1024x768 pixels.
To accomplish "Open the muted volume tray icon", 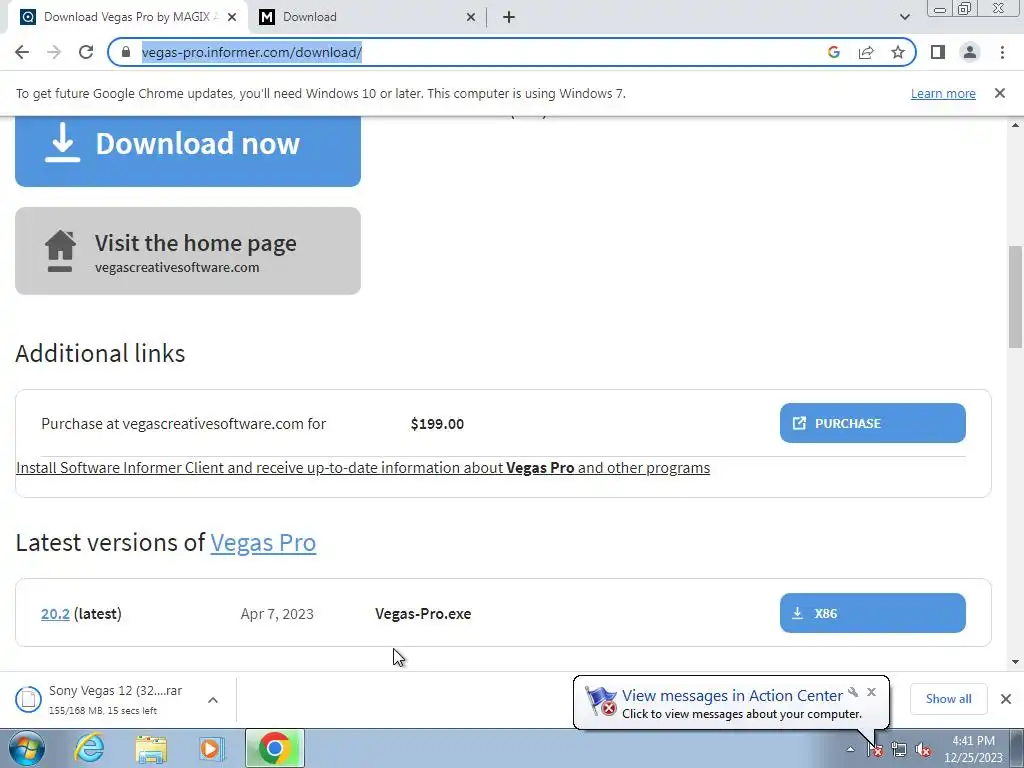I will pos(923,749).
